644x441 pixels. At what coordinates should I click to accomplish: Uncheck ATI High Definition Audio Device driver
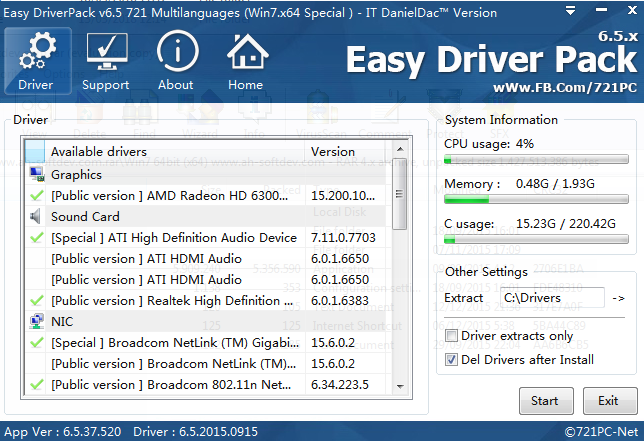coord(37,237)
